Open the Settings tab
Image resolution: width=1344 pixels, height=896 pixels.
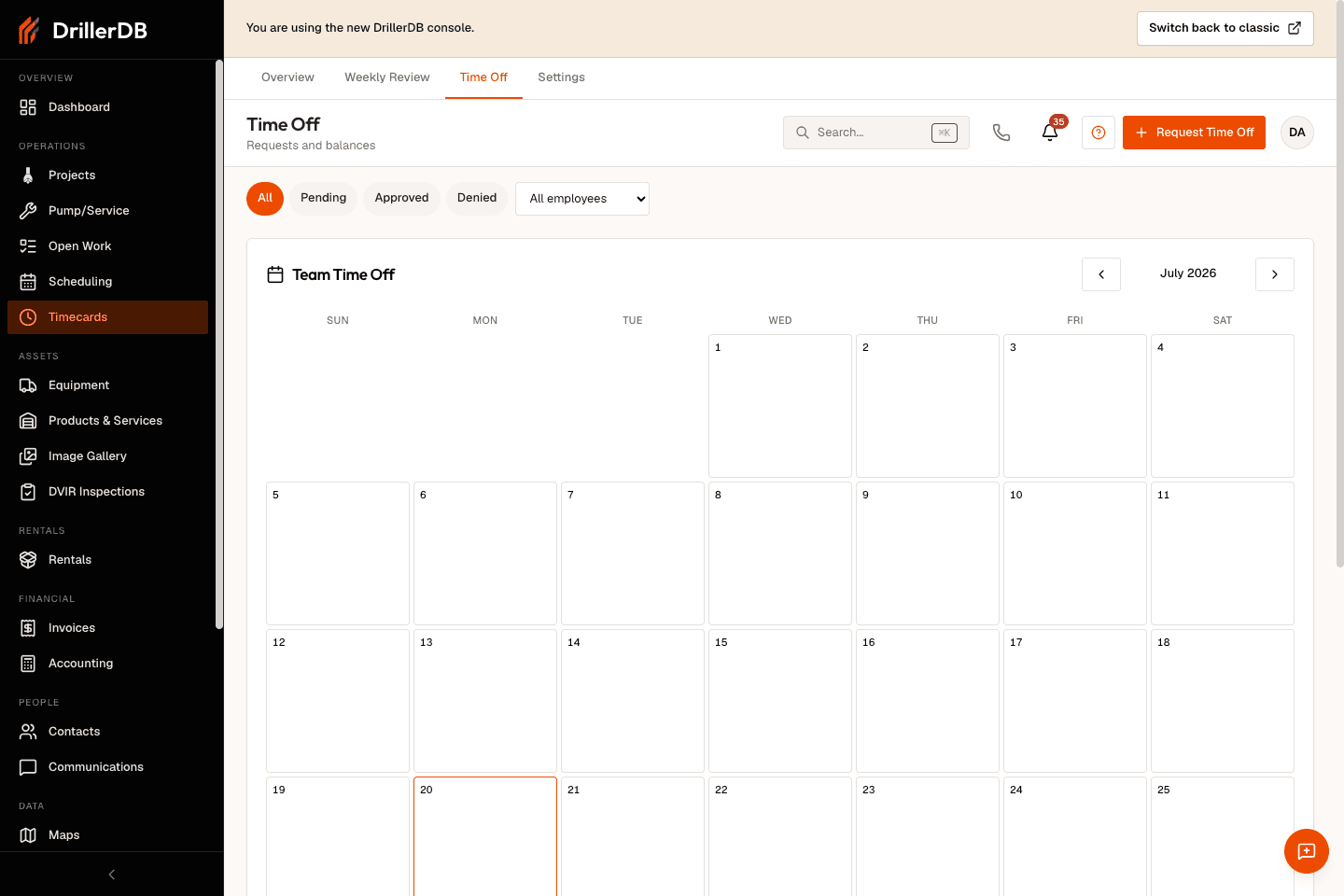[x=561, y=77]
